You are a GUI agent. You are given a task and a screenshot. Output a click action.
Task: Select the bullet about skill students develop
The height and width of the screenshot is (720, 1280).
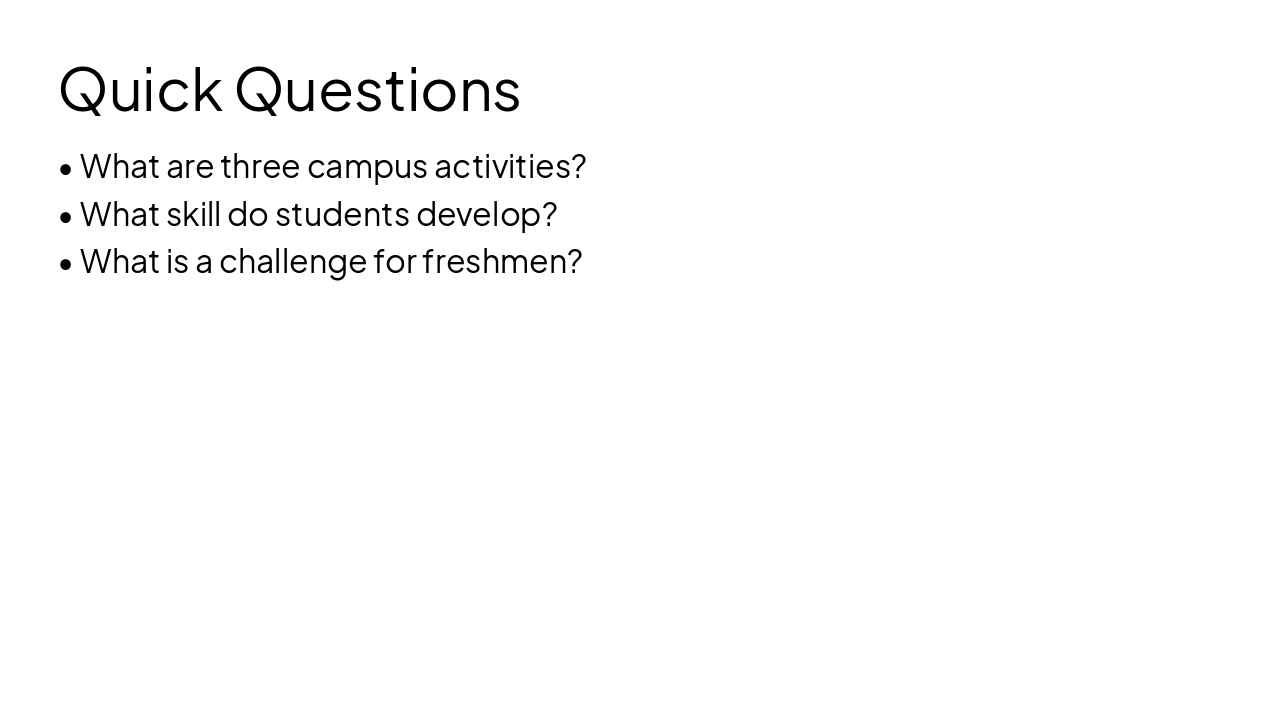pos(318,215)
